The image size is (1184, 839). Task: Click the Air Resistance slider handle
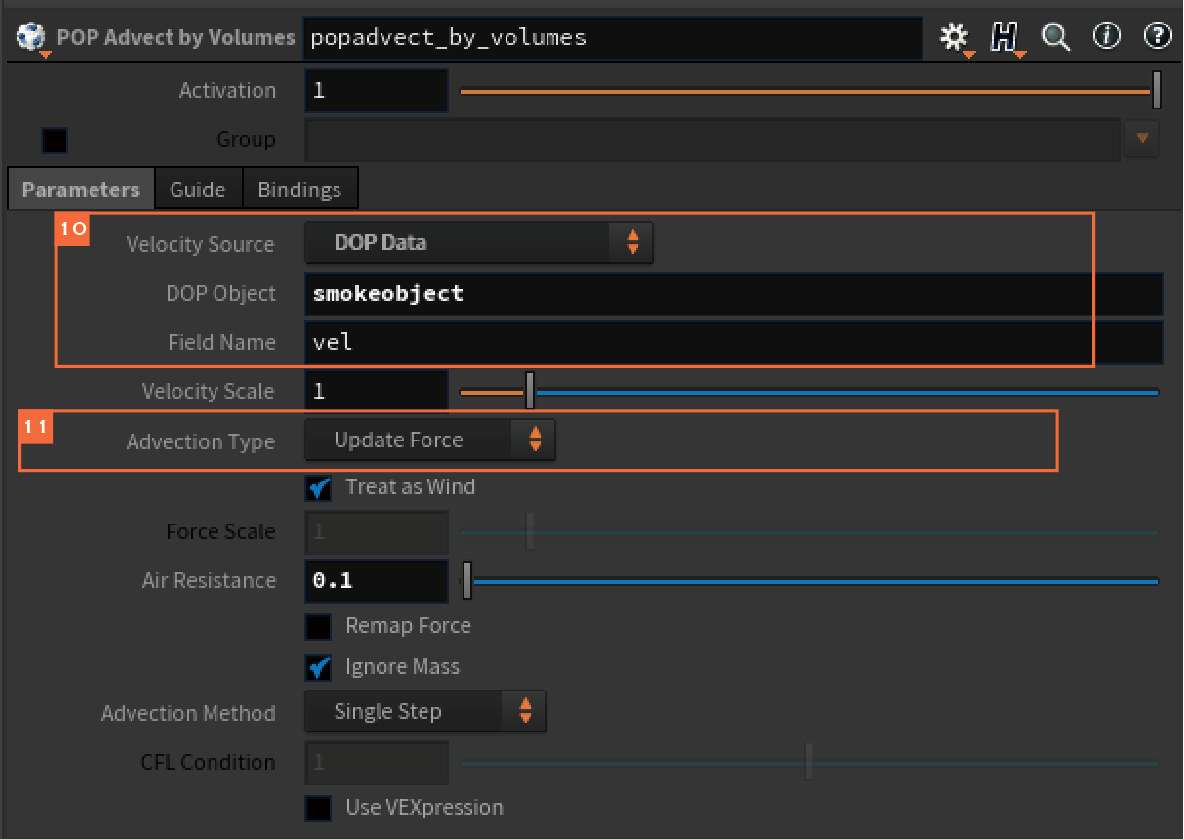[467, 581]
